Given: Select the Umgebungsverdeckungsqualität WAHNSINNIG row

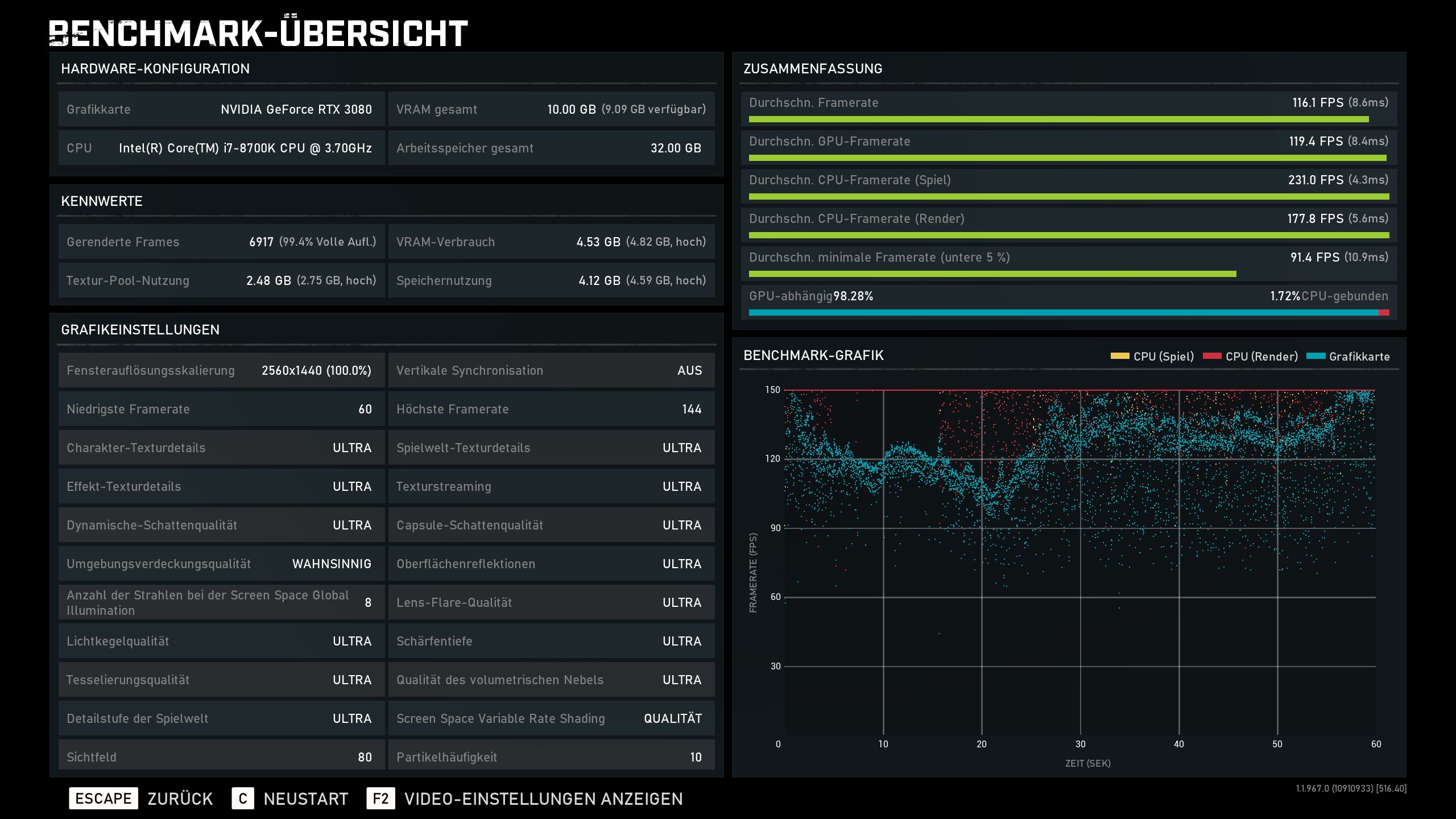Looking at the screenshot, I should click(x=221, y=564).
